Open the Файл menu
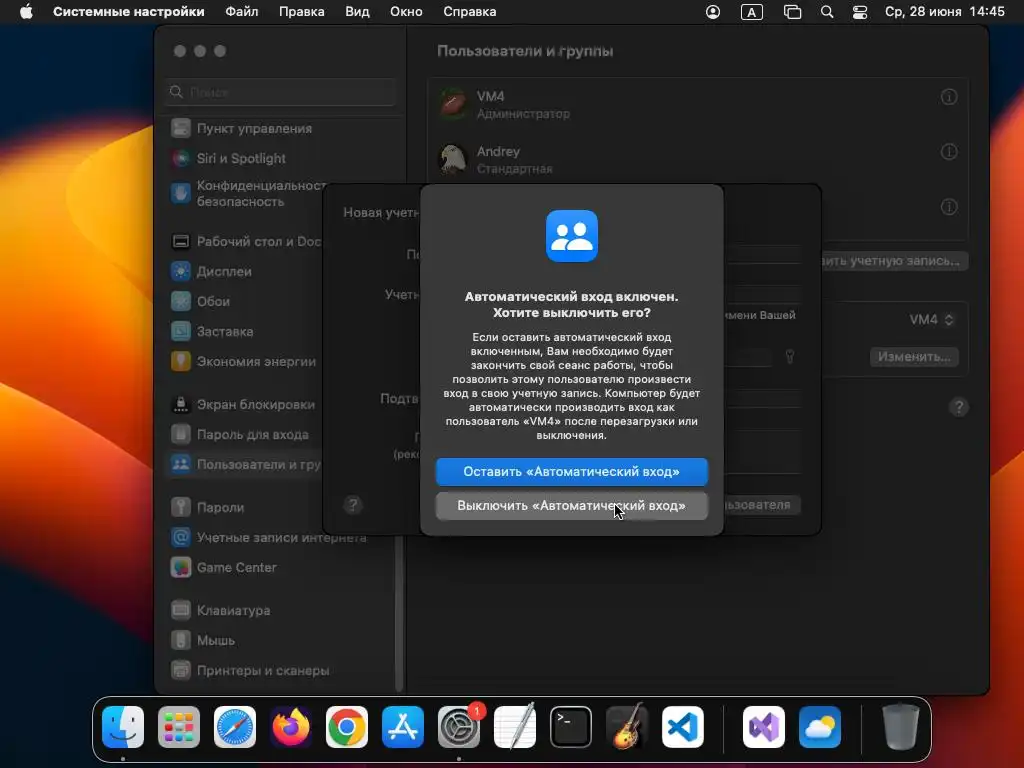The image size is (1024, 768). coord(242,12)
